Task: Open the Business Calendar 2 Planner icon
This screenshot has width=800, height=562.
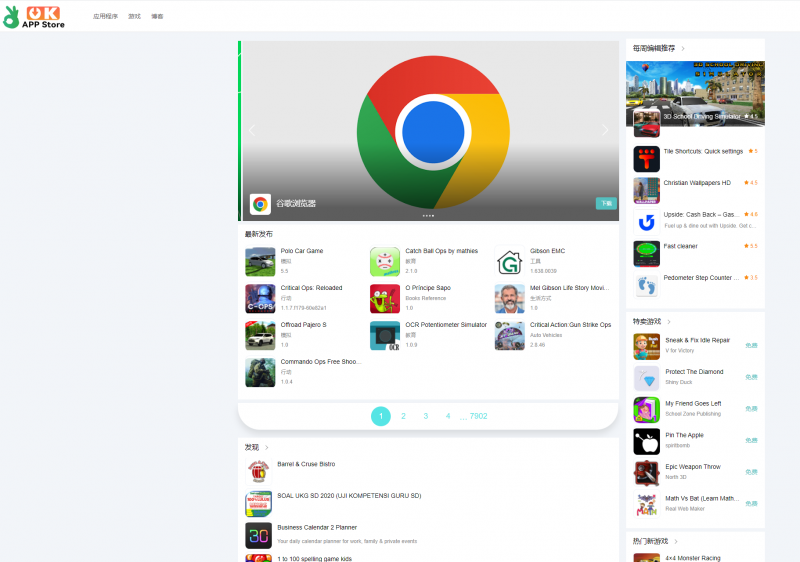Action: 259,535
